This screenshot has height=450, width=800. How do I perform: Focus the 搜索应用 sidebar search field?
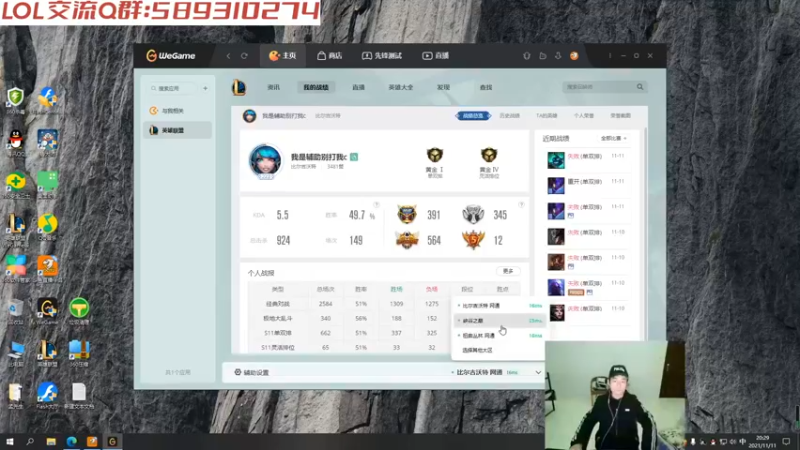[172, 88]
